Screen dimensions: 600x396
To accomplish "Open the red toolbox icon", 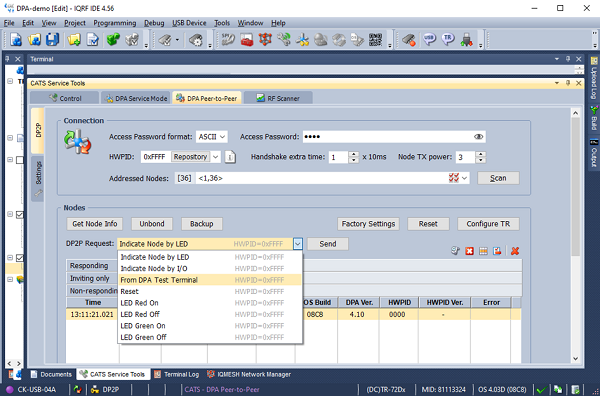I will click(x=247, y=39).
